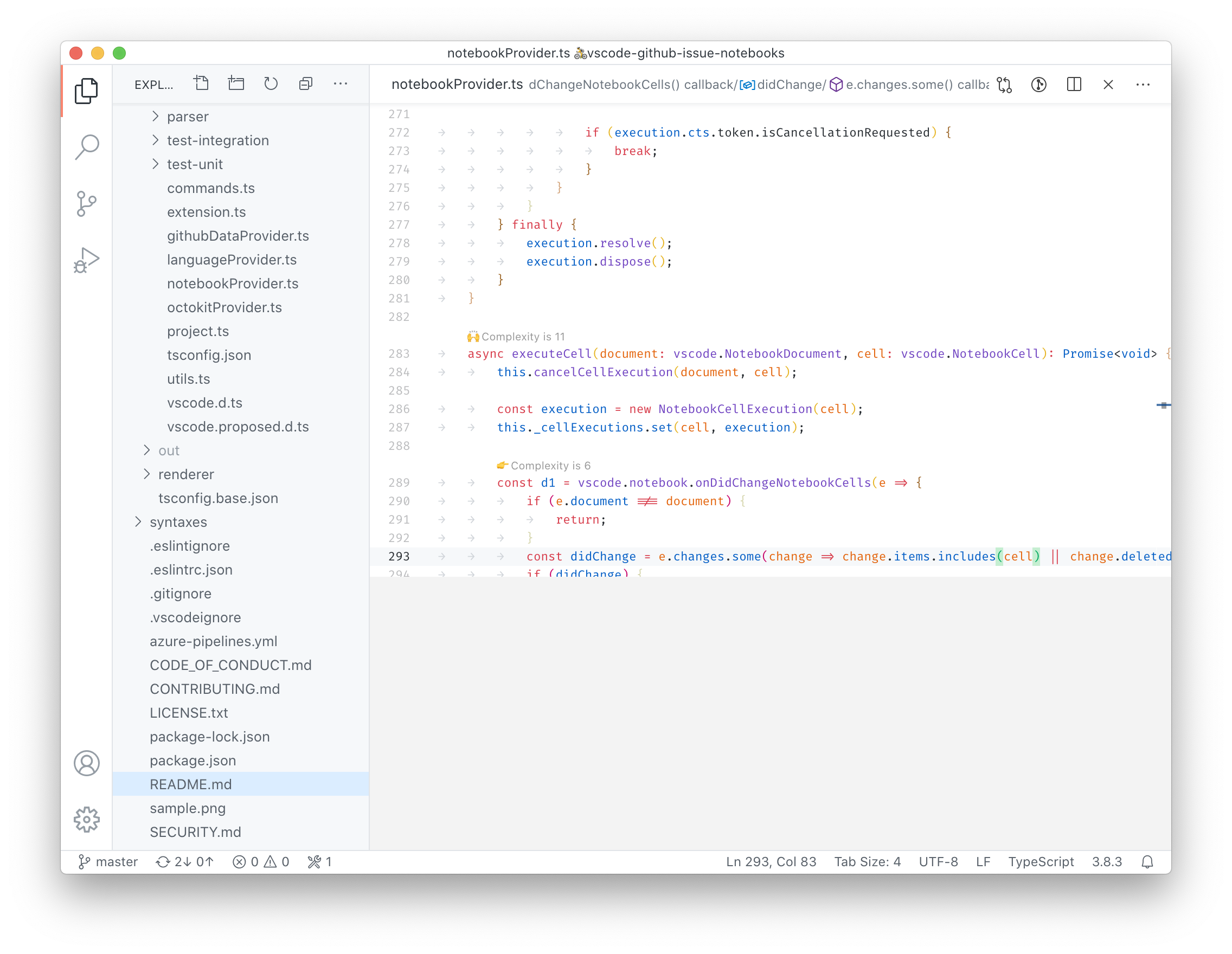Synchronize changes using the sync icon
Screen dimensions: 1232x954
click(184, 861)
